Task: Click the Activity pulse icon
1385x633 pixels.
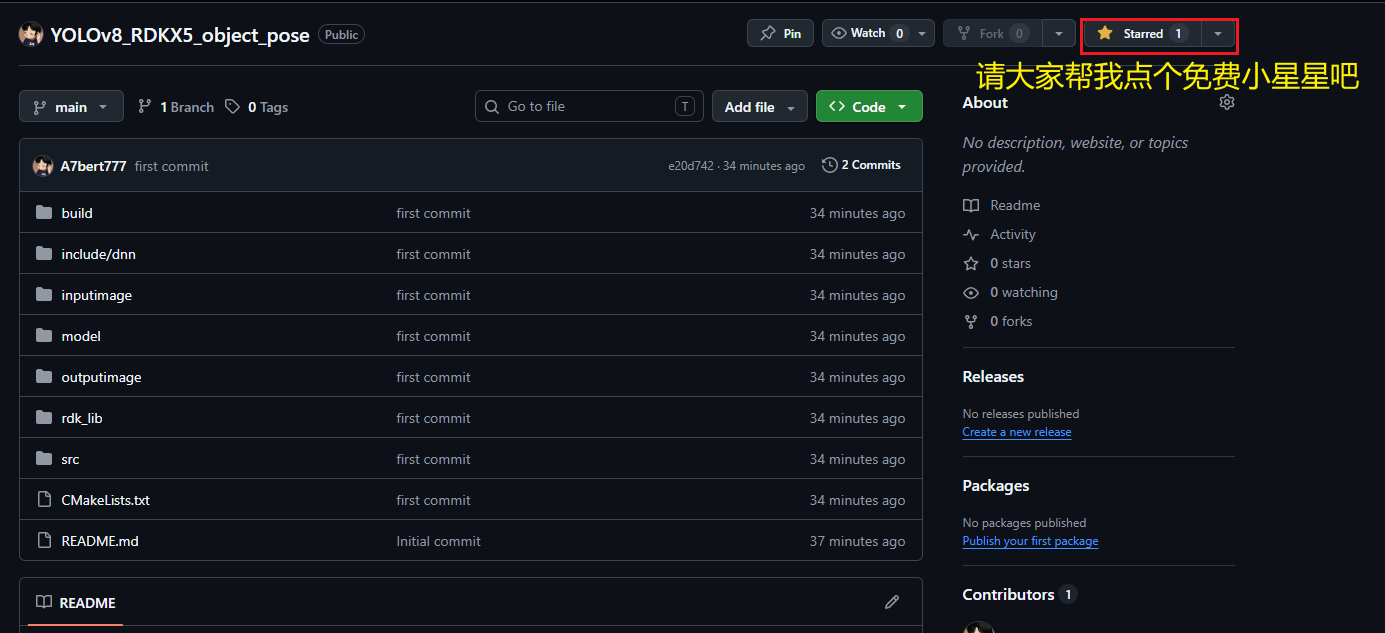Action: 971,234
